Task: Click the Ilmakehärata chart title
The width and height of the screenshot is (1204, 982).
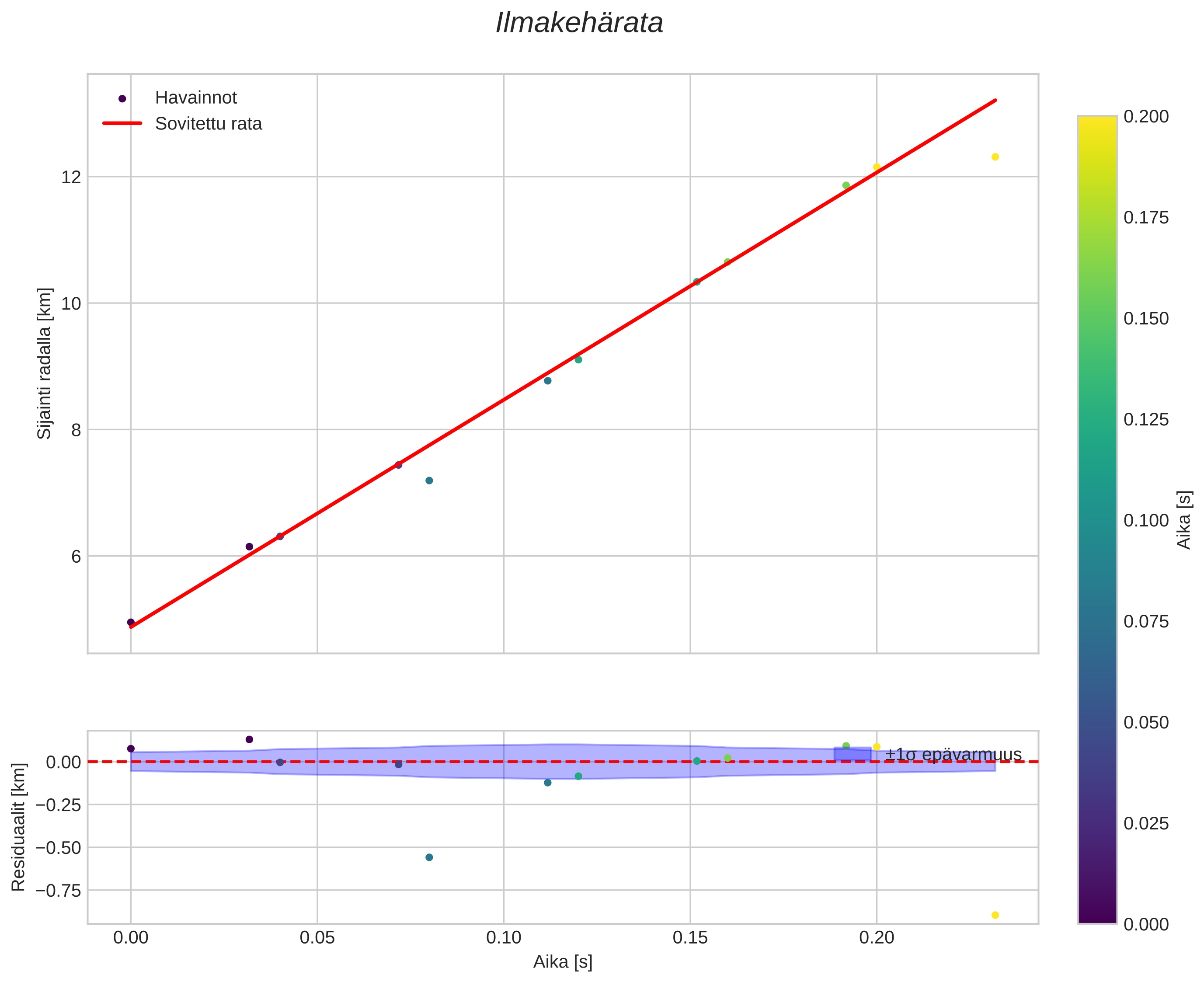Action: 579,24
